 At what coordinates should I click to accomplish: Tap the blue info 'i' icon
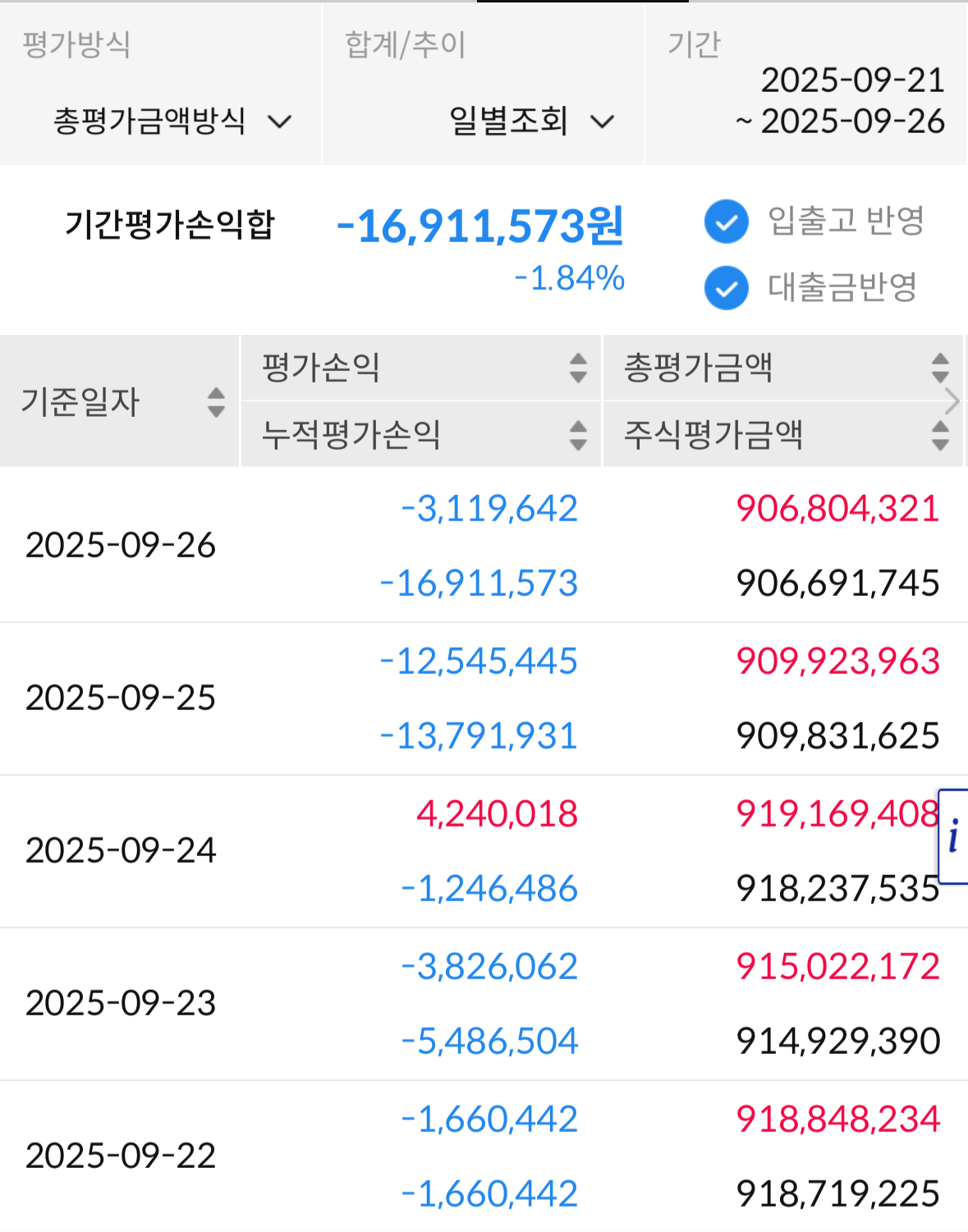953,836
